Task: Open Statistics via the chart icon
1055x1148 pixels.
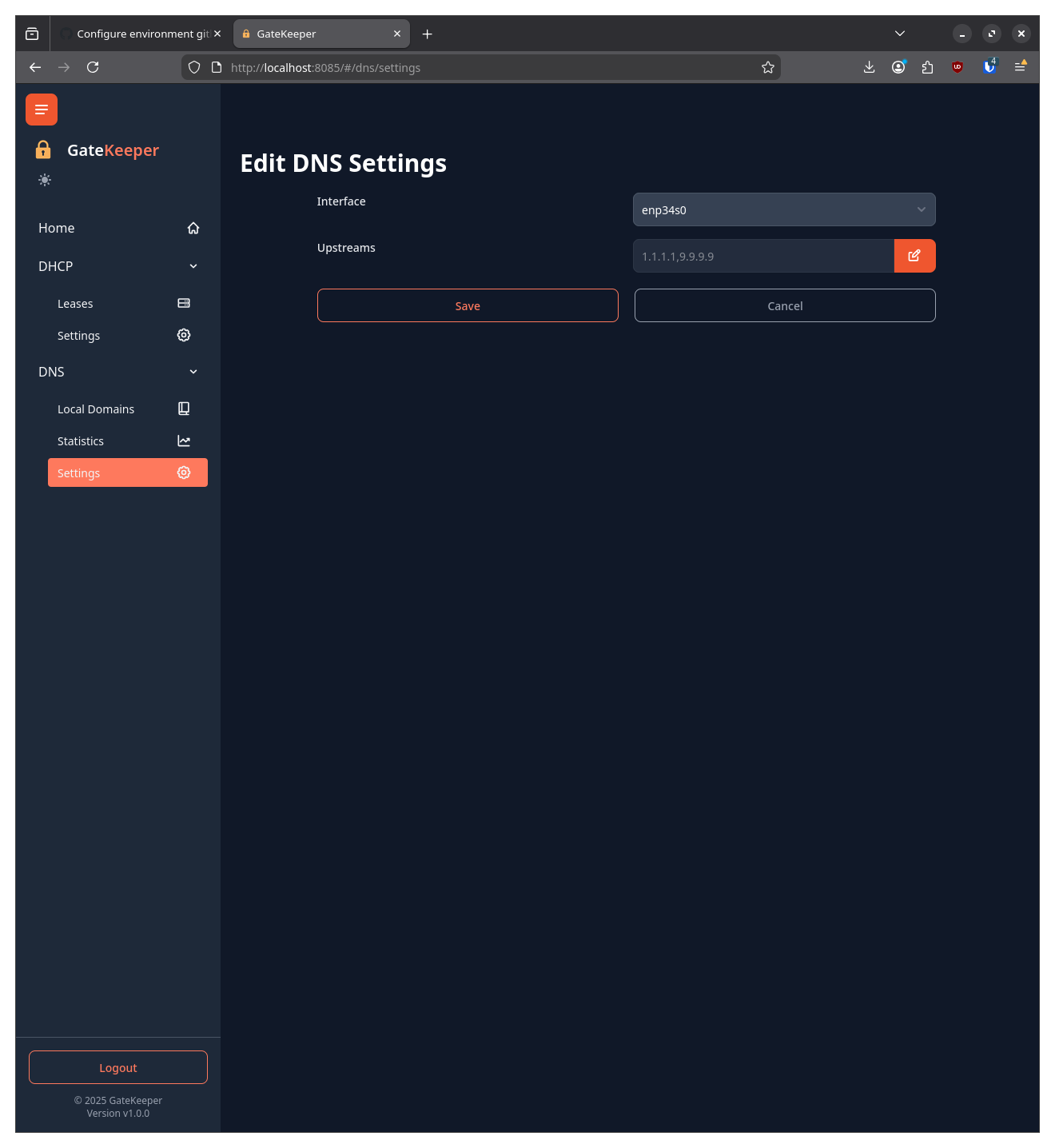Action: [183, 440]
